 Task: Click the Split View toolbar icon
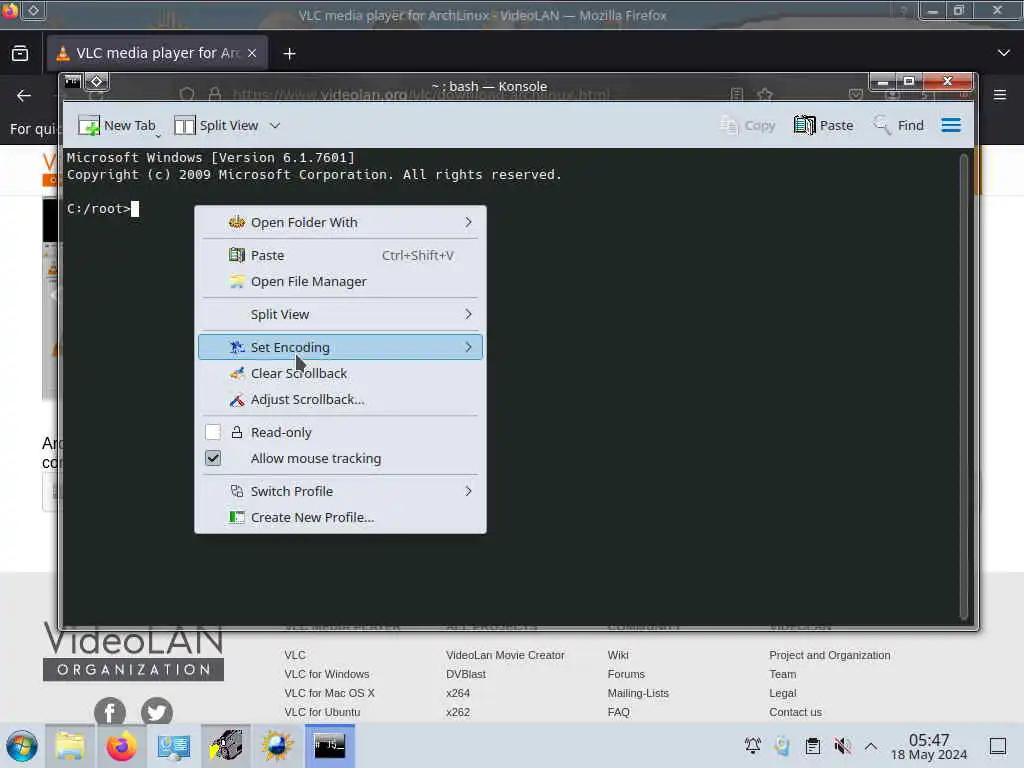184,125
